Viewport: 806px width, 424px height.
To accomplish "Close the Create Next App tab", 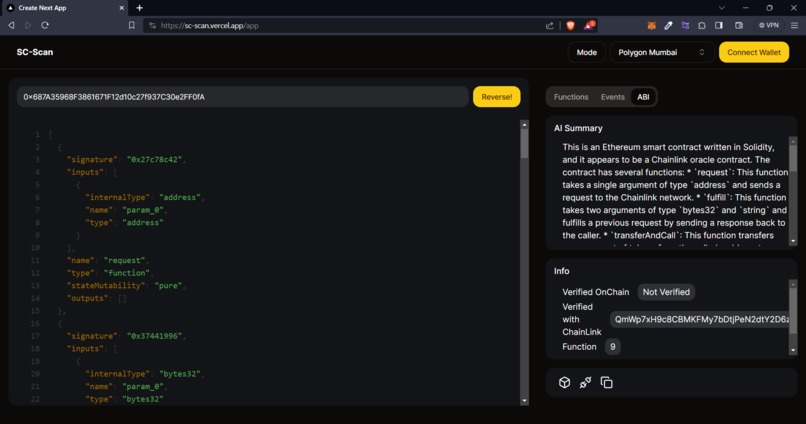I will 122,8.
